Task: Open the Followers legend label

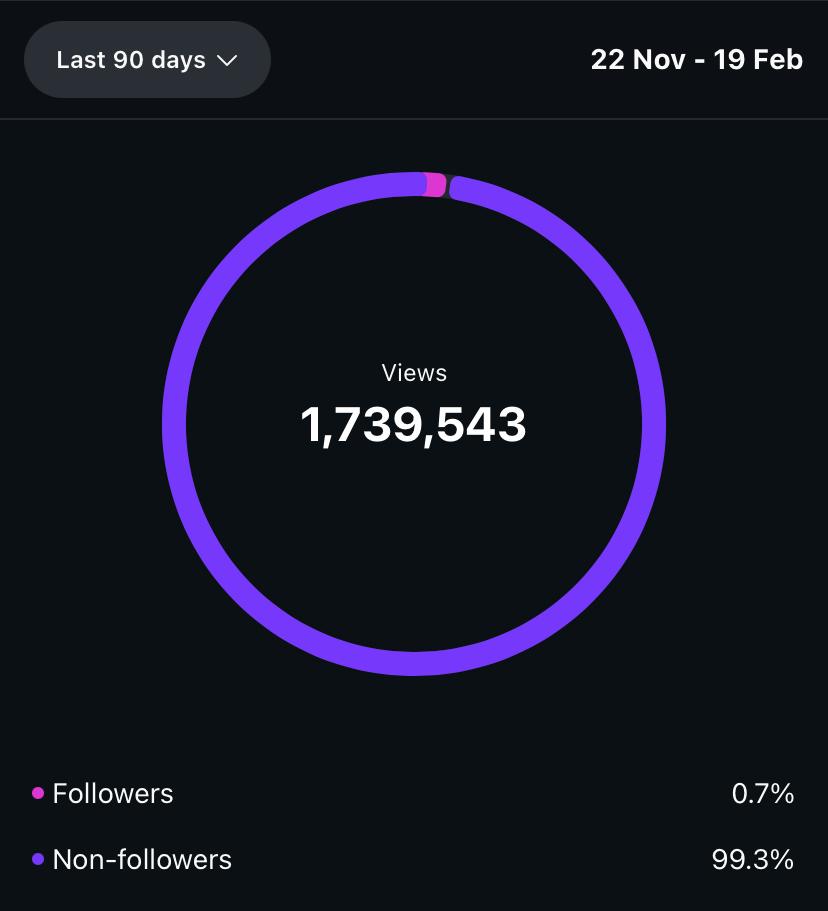Action: [x=113, y=794]
